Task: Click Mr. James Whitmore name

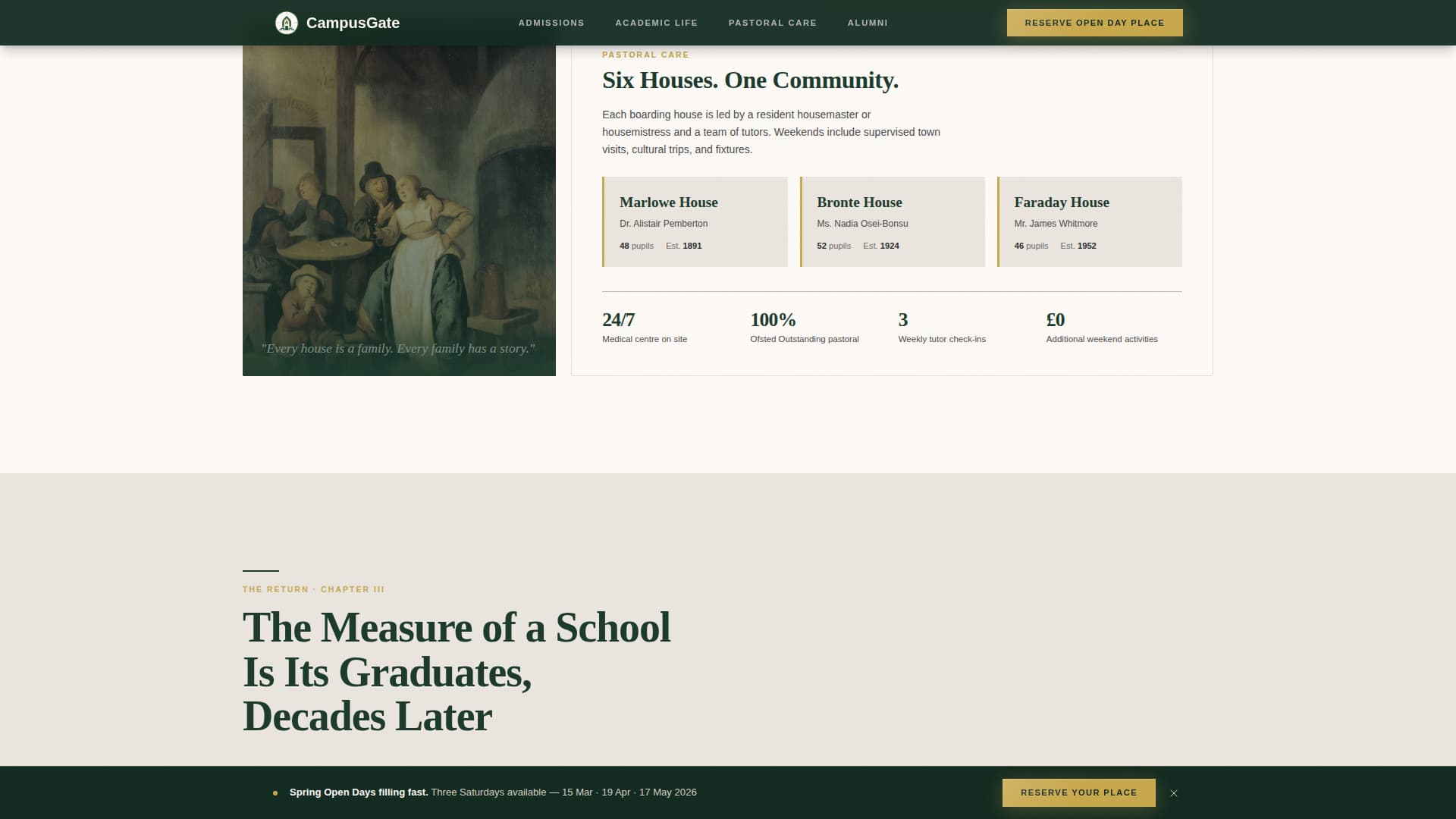Action: point(1056,224)
